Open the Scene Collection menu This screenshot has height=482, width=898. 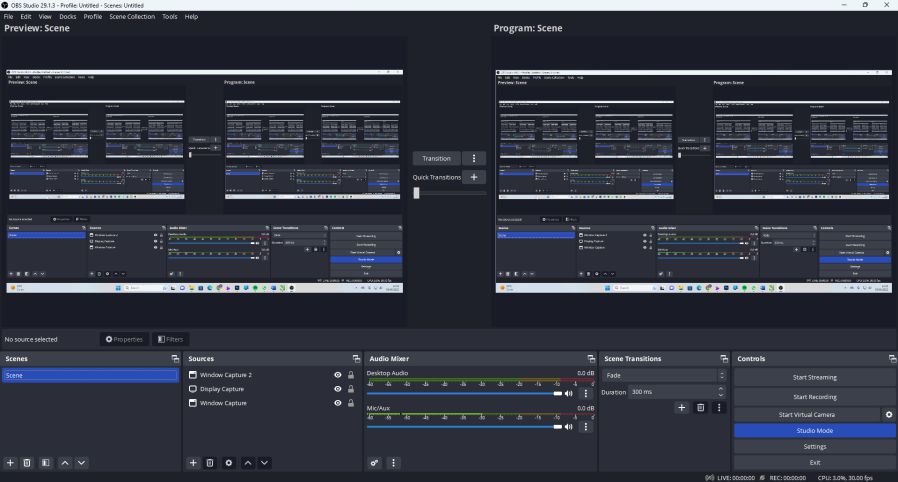(x=132, y=17)
